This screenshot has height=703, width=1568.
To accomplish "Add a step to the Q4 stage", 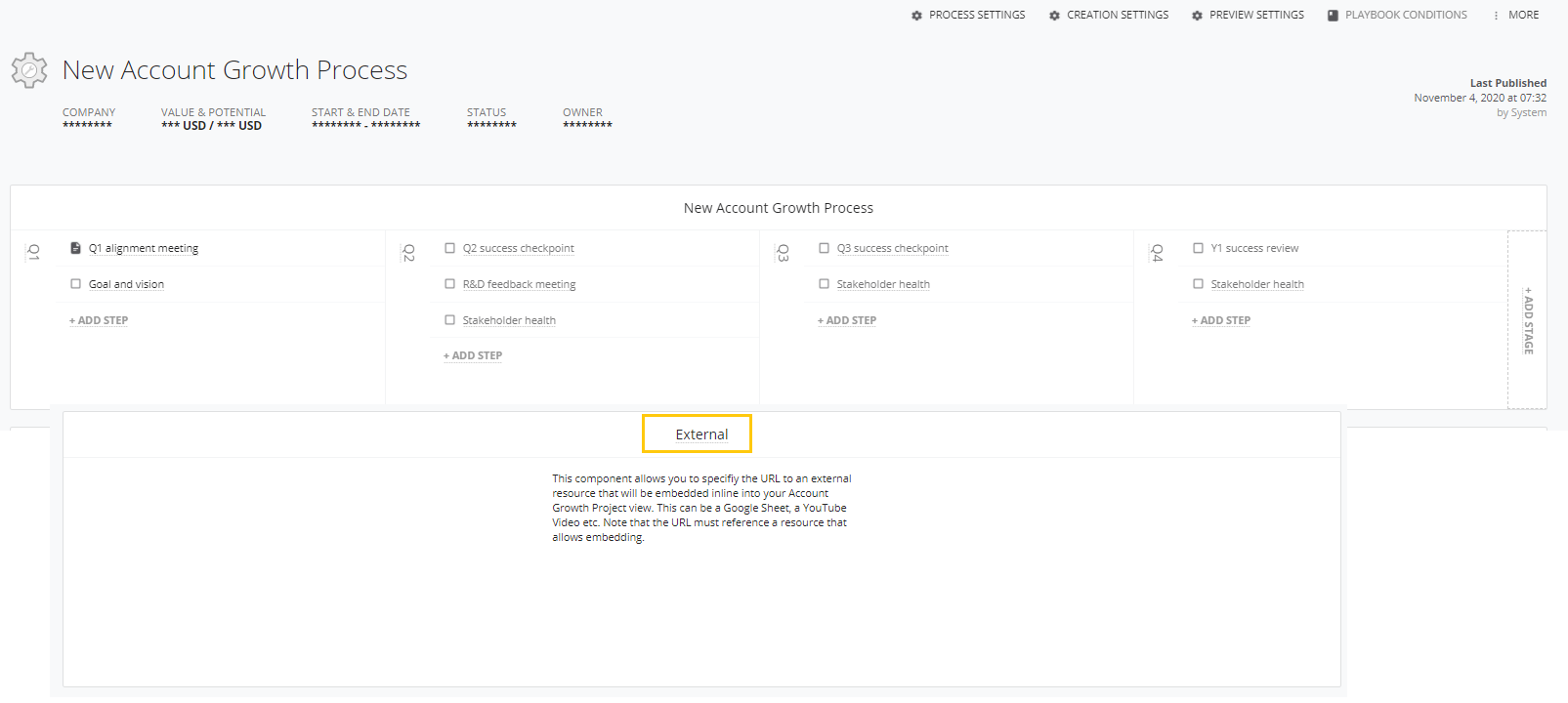I will click(x=1221, y=320).
